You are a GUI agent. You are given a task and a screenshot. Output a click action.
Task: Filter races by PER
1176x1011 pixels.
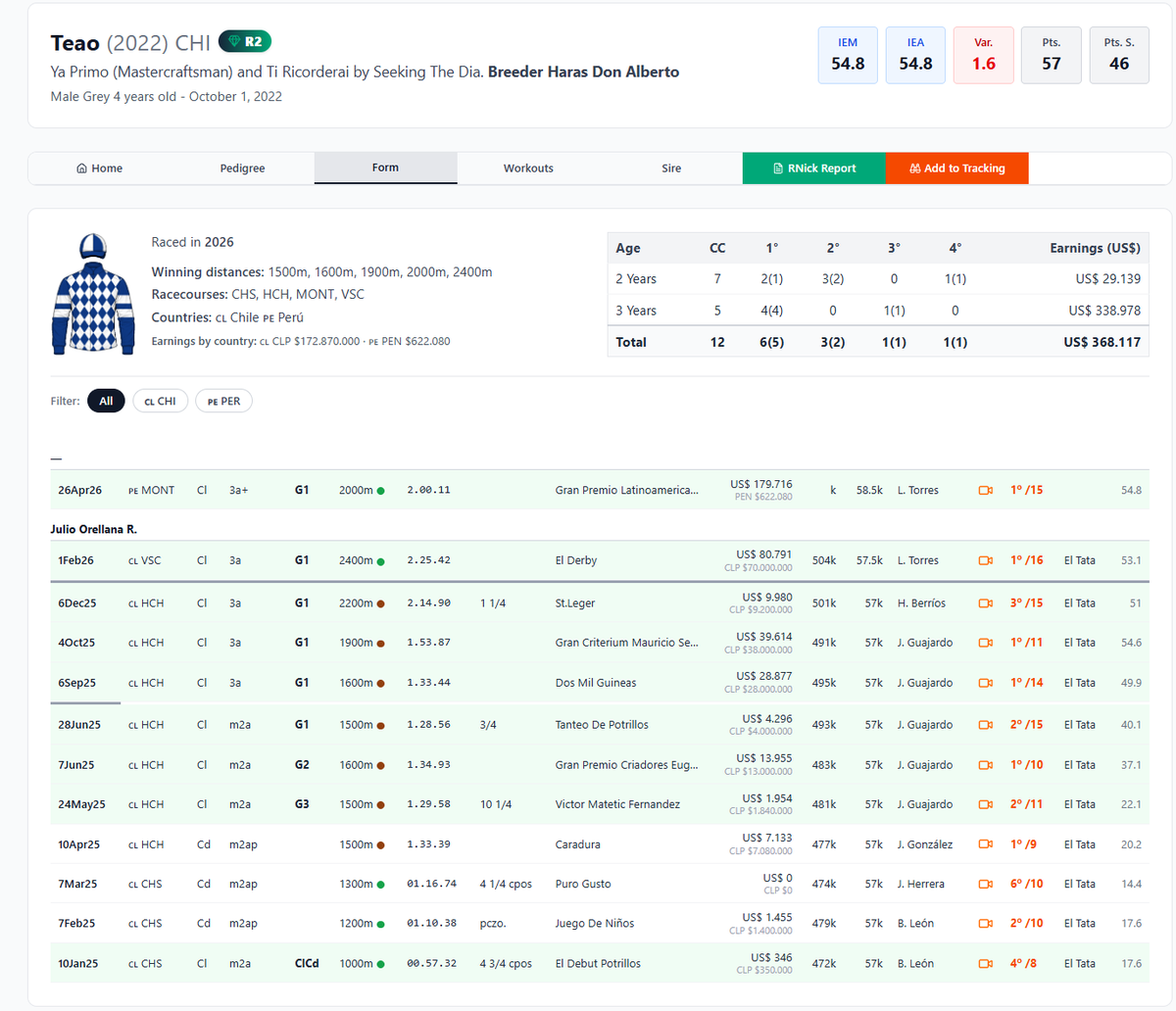tap(223, 401)
